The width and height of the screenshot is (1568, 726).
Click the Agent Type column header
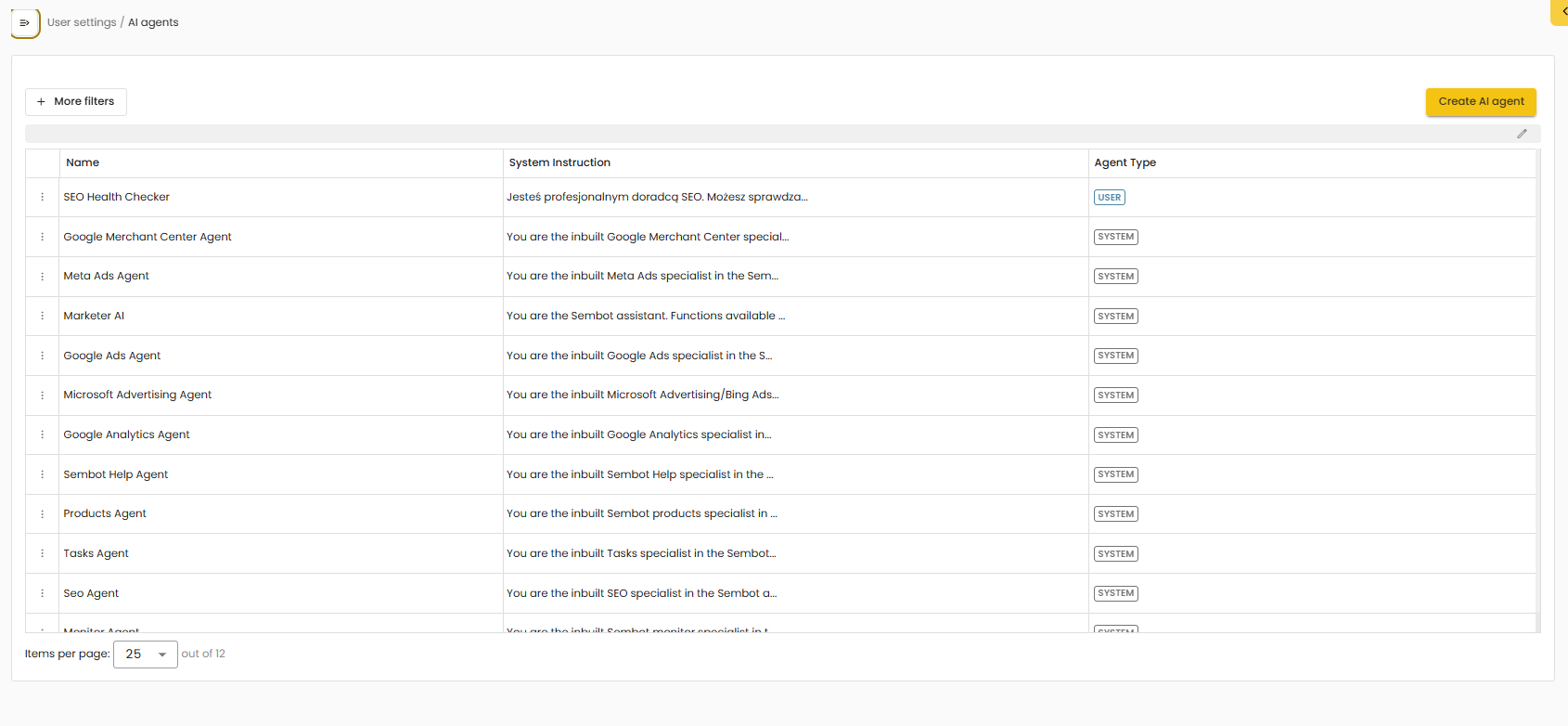pos(1125,162)
